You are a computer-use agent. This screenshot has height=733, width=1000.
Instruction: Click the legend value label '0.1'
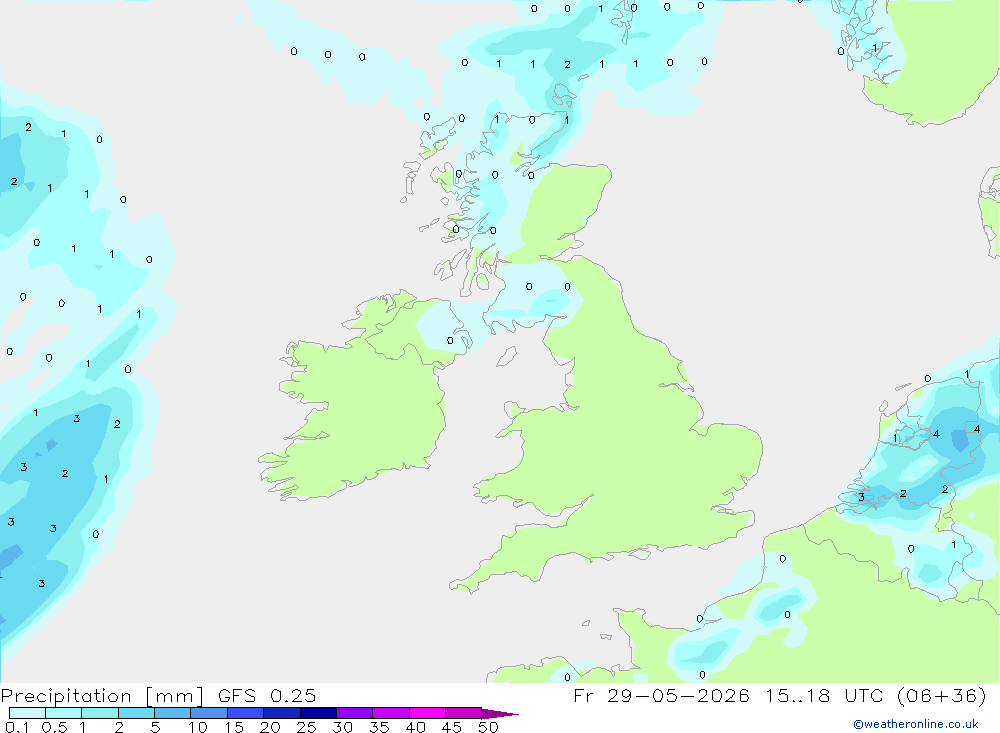tap(17, 727)
